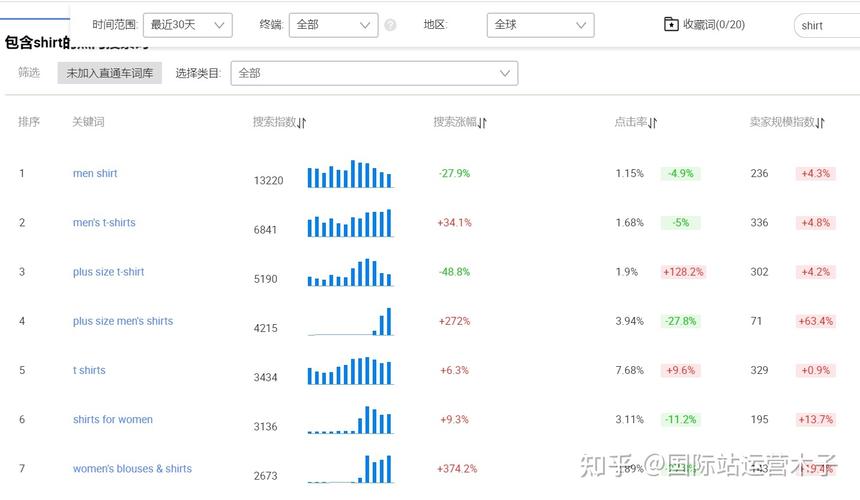This screenshot has height=500, width=860.
Task: Sort by 点击率 arrows icon
Action: click(x=653, y=123)
